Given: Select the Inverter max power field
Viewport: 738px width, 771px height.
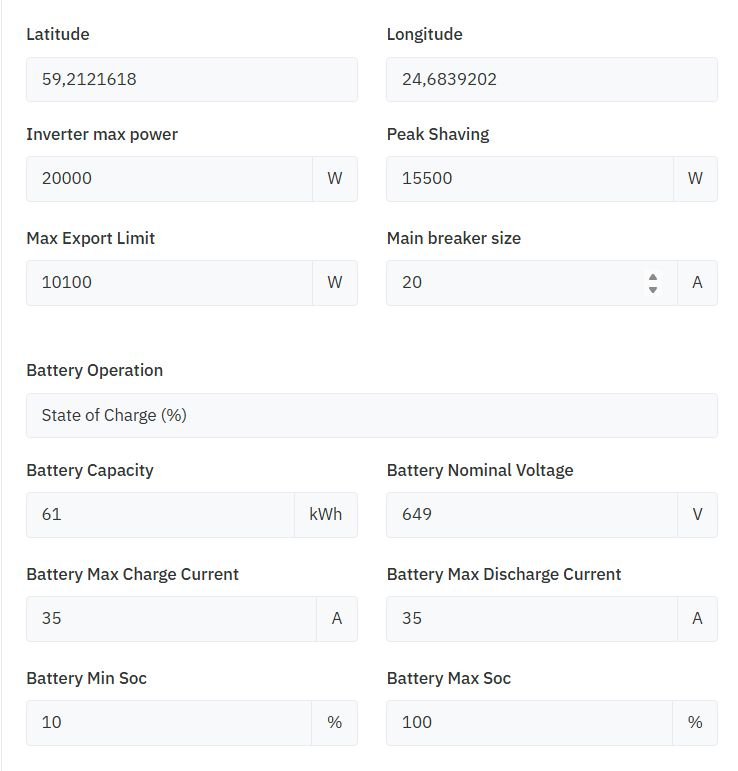Looking at the screenshot, I should pos(170,179).
